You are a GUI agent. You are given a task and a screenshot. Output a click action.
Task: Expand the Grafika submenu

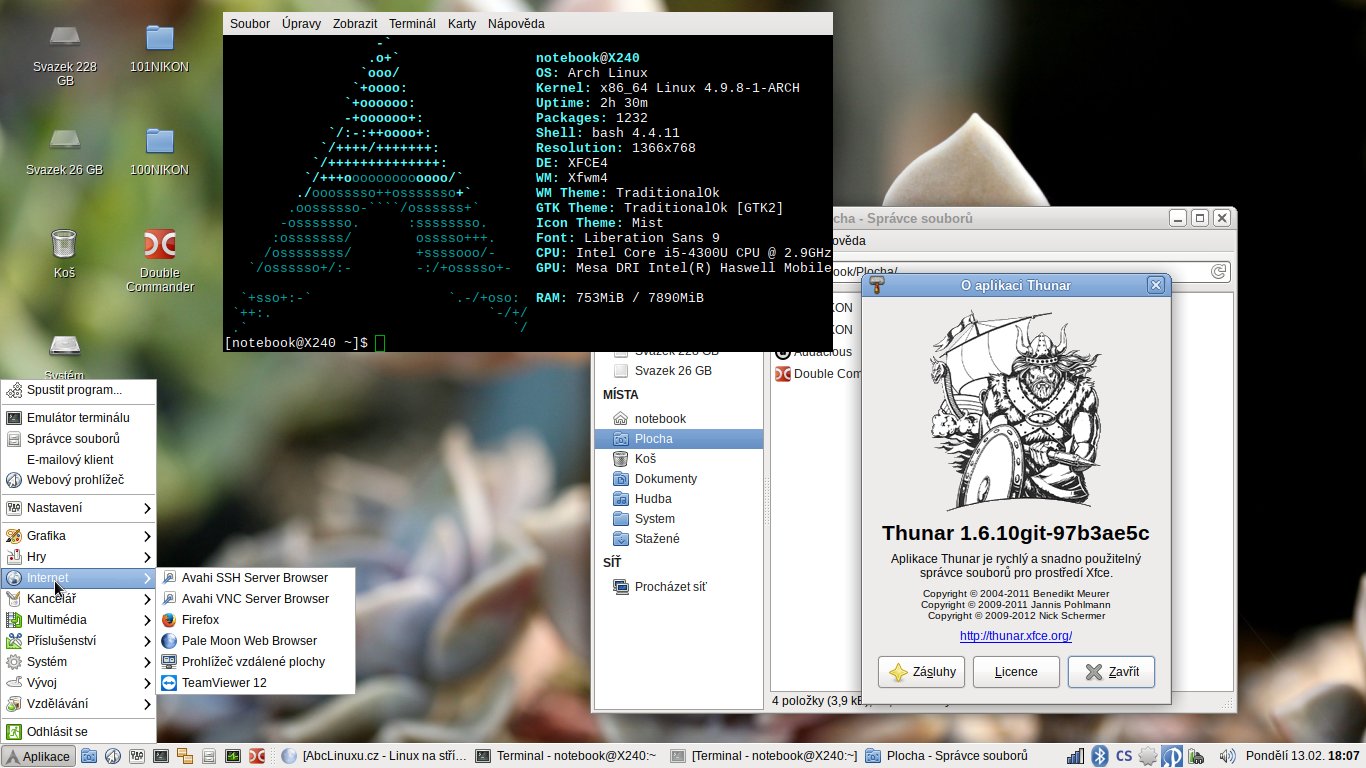coord(79,536)
